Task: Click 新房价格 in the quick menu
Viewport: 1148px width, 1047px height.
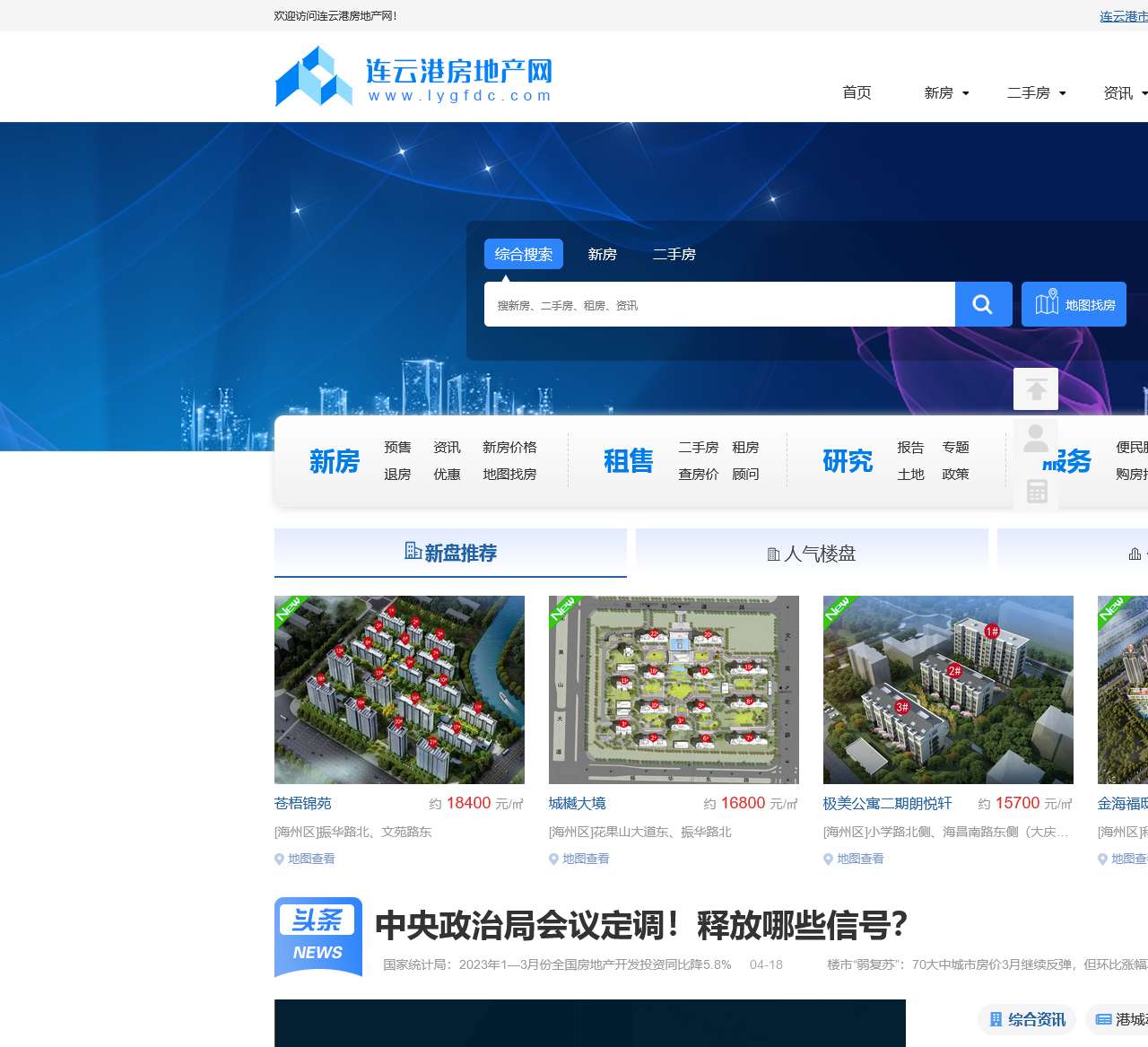Action: point(509,447)
